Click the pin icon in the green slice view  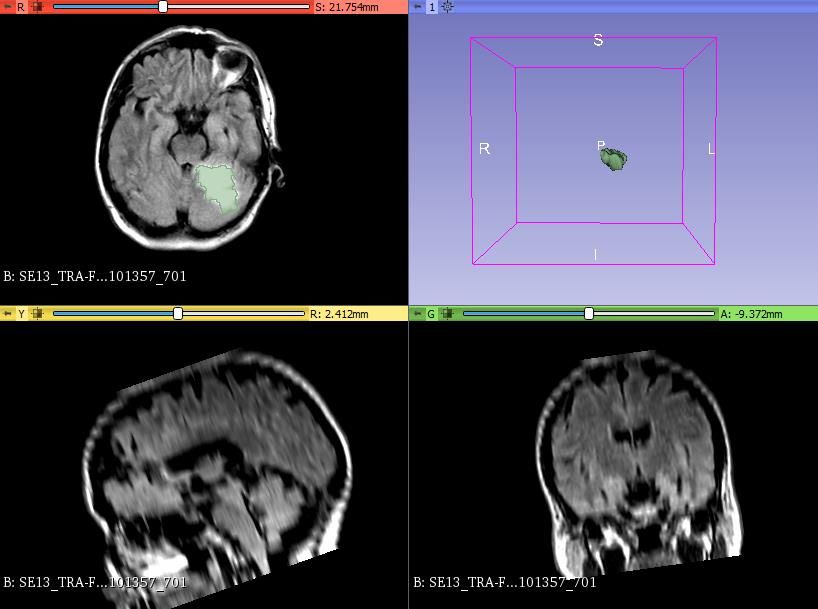417,314
